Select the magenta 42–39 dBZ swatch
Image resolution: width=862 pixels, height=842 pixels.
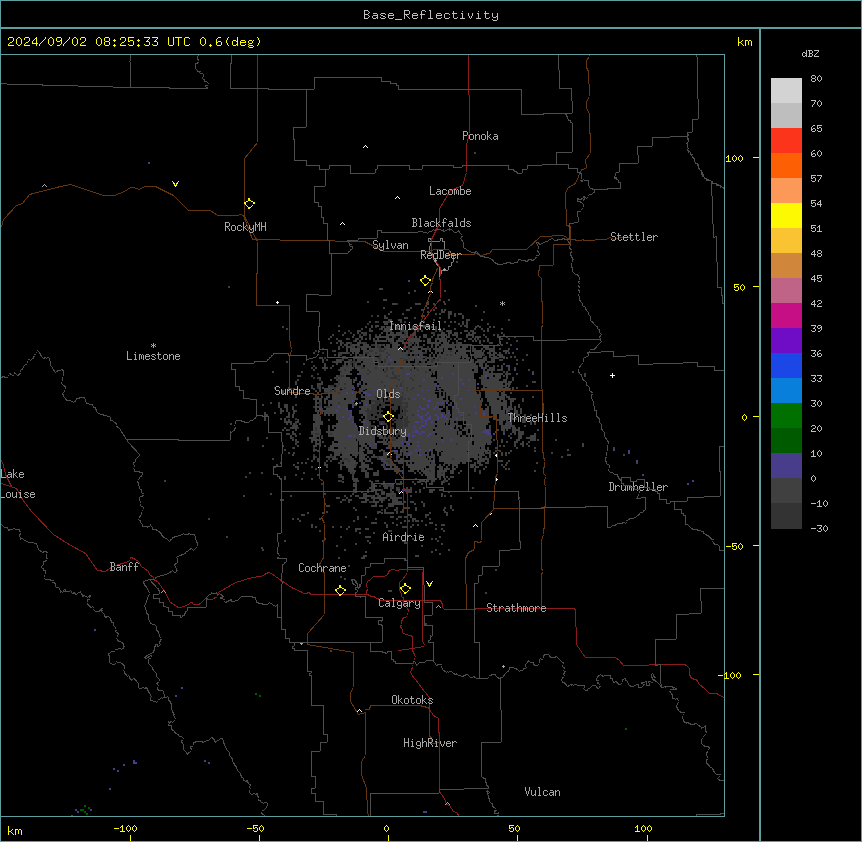point(786,315)
